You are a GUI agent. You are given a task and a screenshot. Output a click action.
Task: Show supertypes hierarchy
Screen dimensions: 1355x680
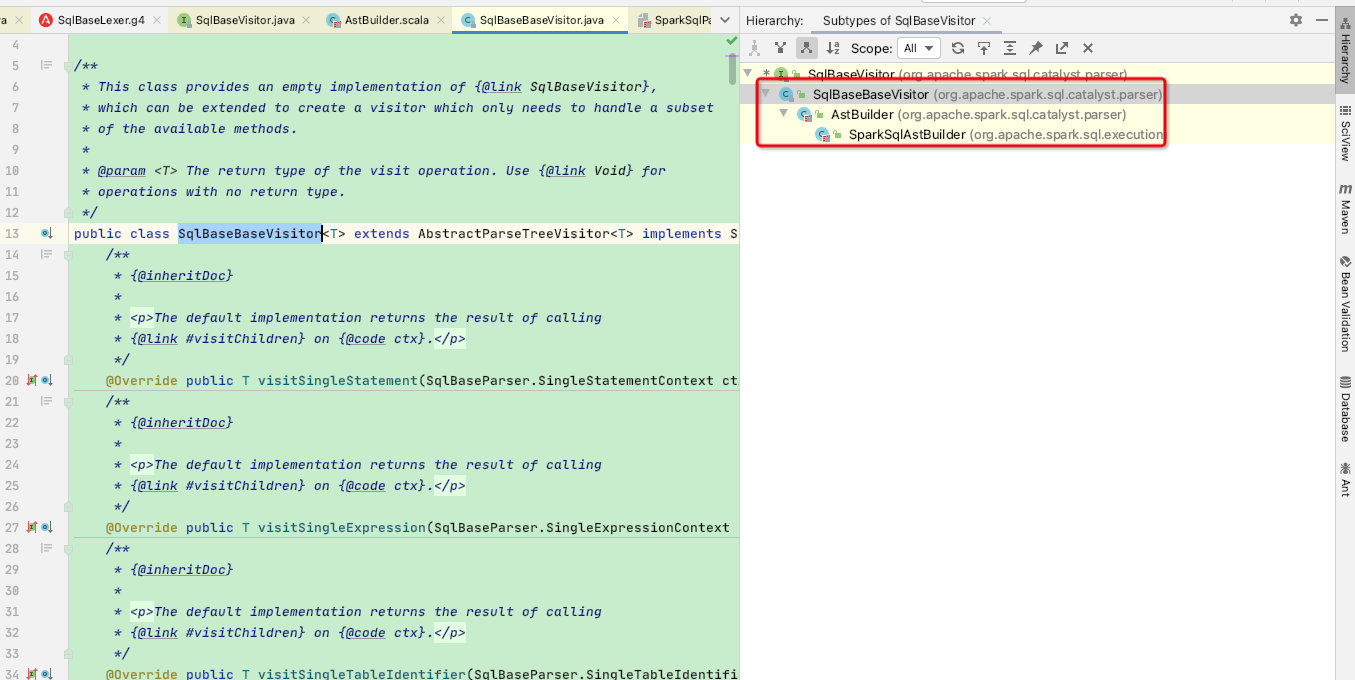click(780, 48)
